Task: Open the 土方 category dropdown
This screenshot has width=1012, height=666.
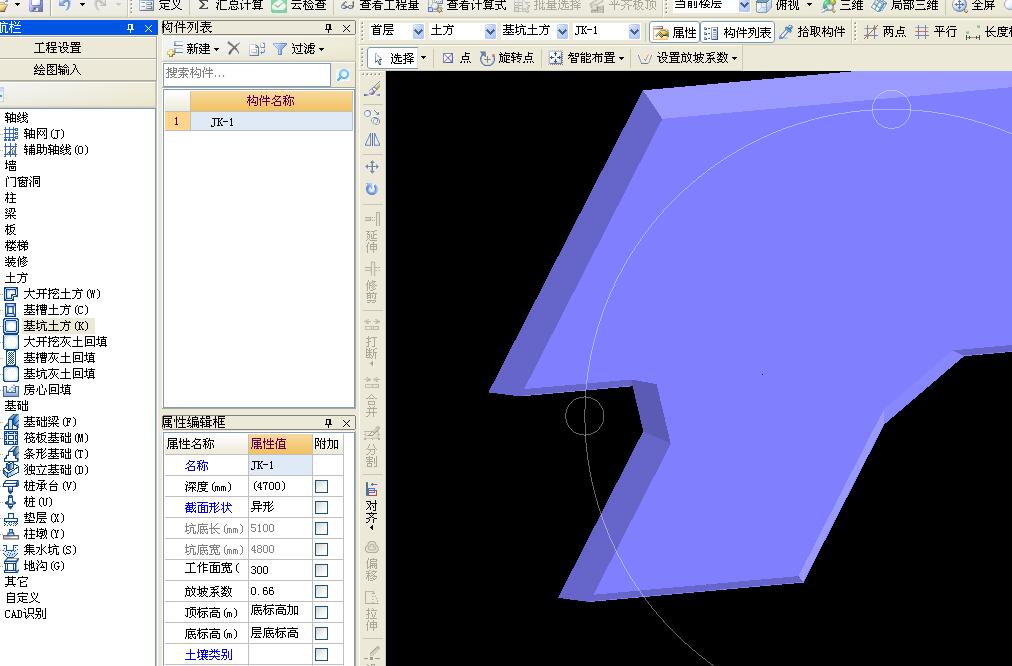Action: (491, 31)
